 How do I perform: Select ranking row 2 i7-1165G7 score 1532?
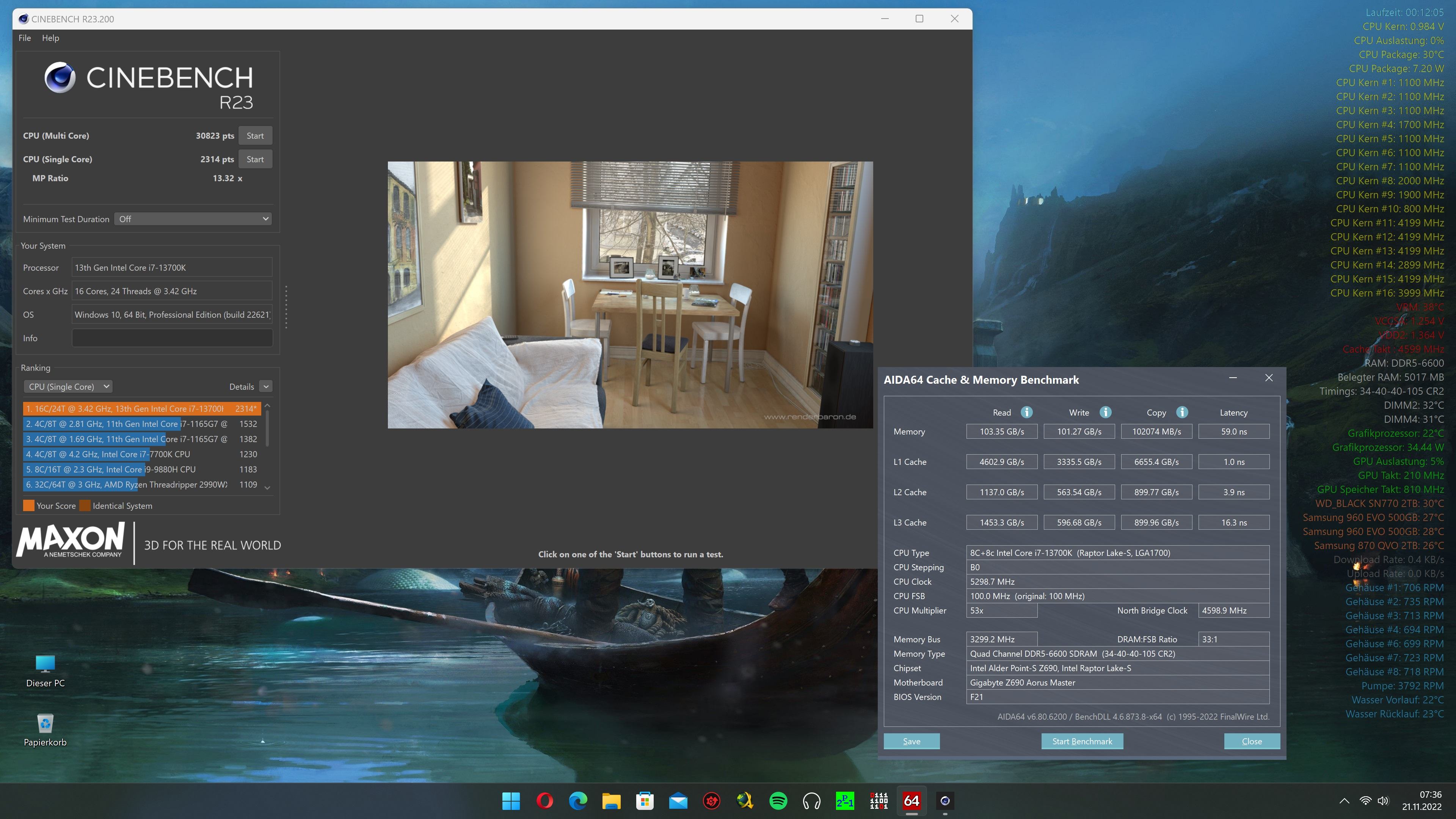coord(142,424)
